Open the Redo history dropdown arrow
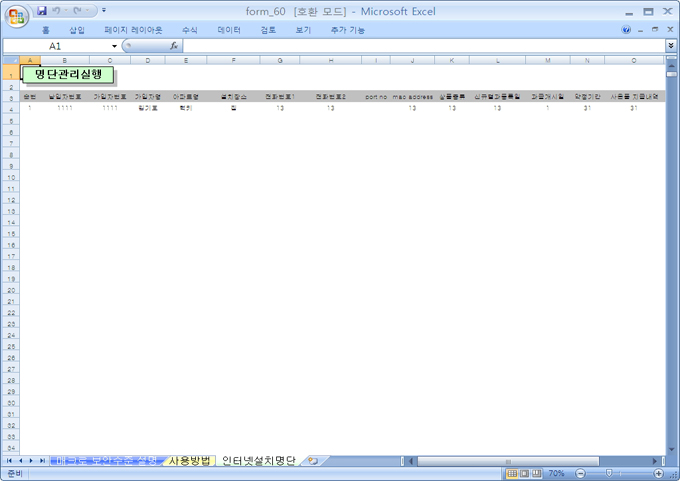Image resolution: width=680 pixels, height=481 pixels. click(87, 10)
